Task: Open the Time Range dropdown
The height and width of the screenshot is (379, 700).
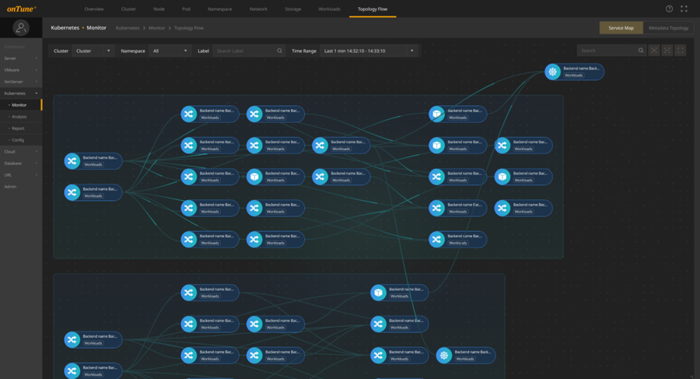Action: pos(369,51)
